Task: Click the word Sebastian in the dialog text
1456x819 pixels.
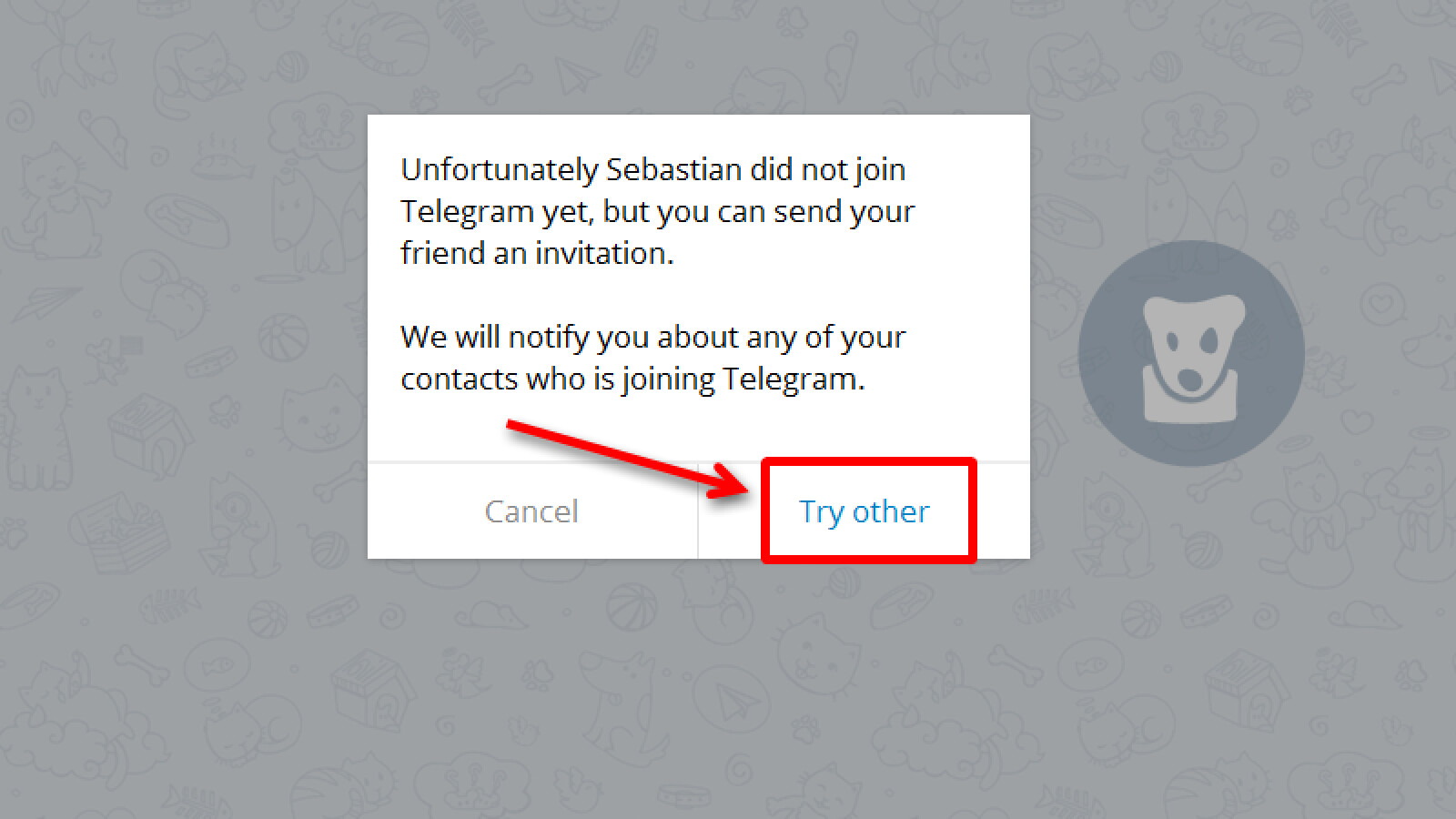Action: tap(678, 169)
